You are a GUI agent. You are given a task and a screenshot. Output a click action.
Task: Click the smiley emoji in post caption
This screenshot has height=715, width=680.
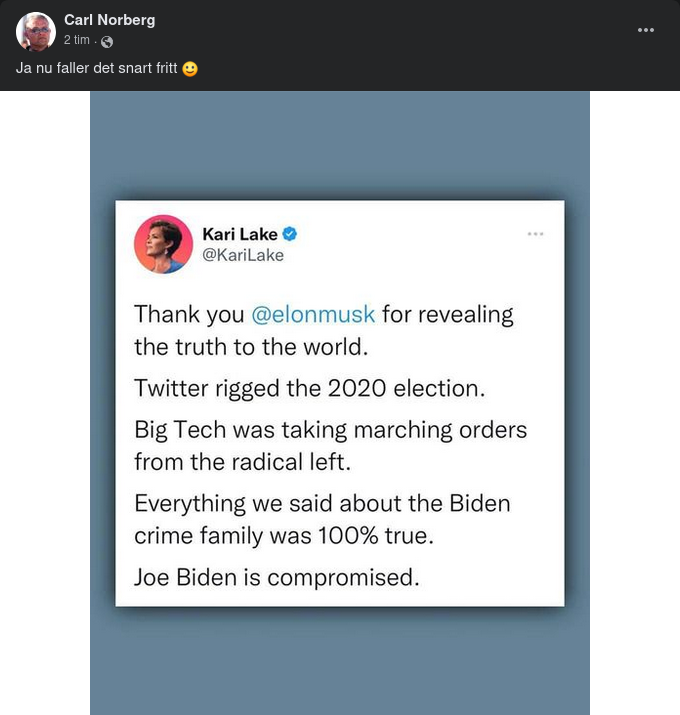click(x=190, y=69)
